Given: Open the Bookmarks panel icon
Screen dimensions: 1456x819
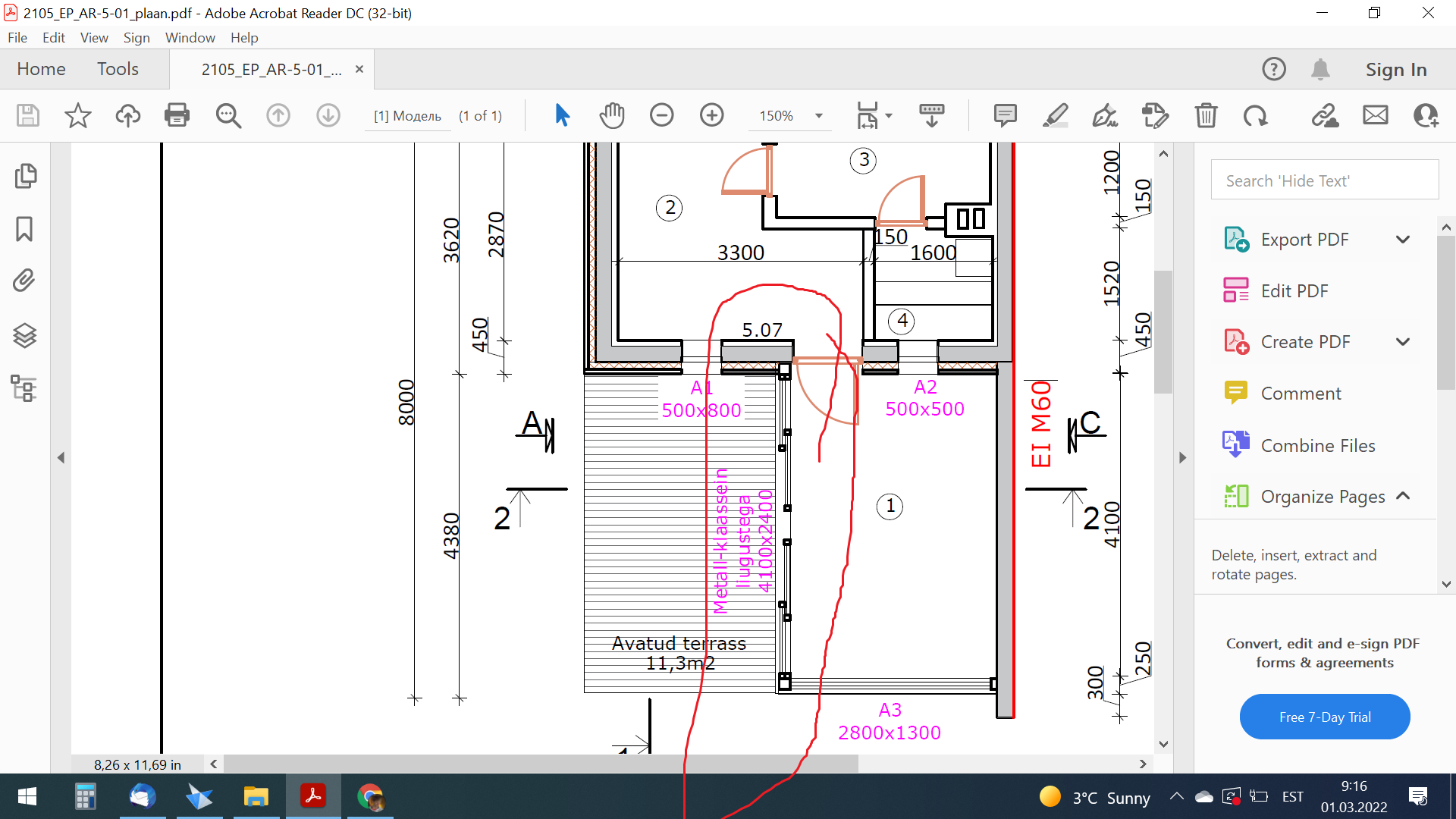Looking at the screenshot, I should [x=24, y=229].
